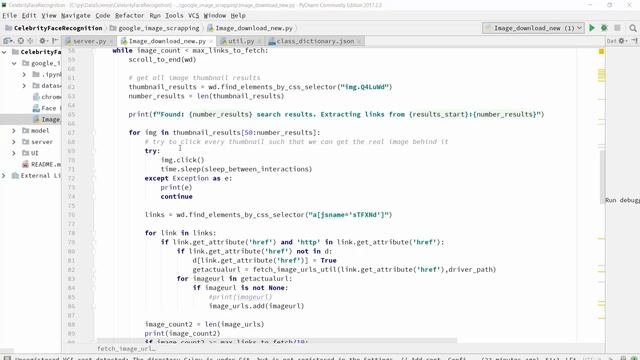Viewport: 640px width, 360px height.
Task: Open the View menu
Action: (x=49, y=16)
